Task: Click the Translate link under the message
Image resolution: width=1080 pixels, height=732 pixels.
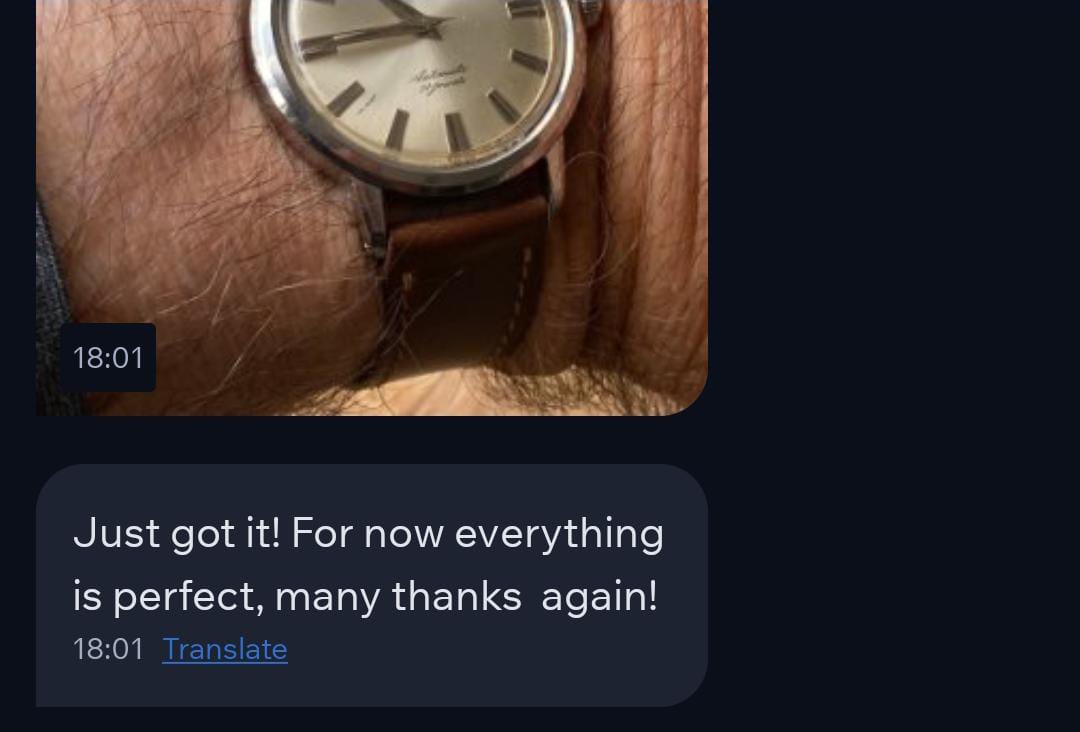Action: (225, 649)
